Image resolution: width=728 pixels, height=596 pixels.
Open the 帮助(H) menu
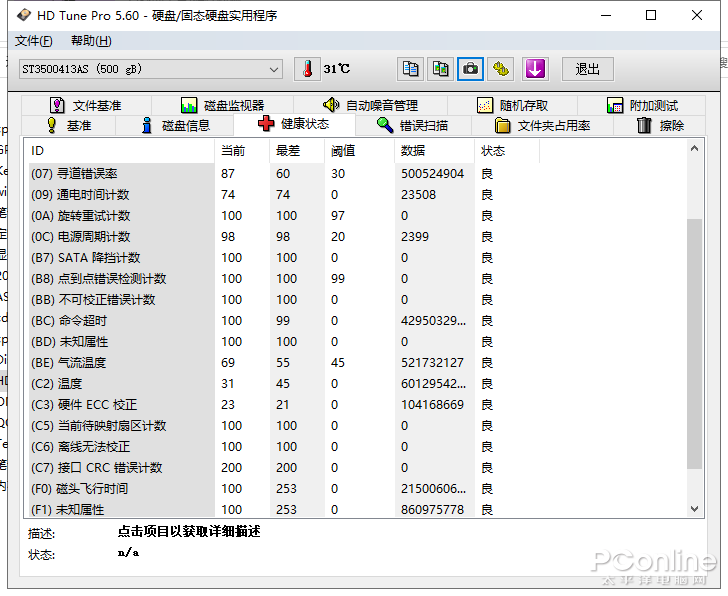91,41
